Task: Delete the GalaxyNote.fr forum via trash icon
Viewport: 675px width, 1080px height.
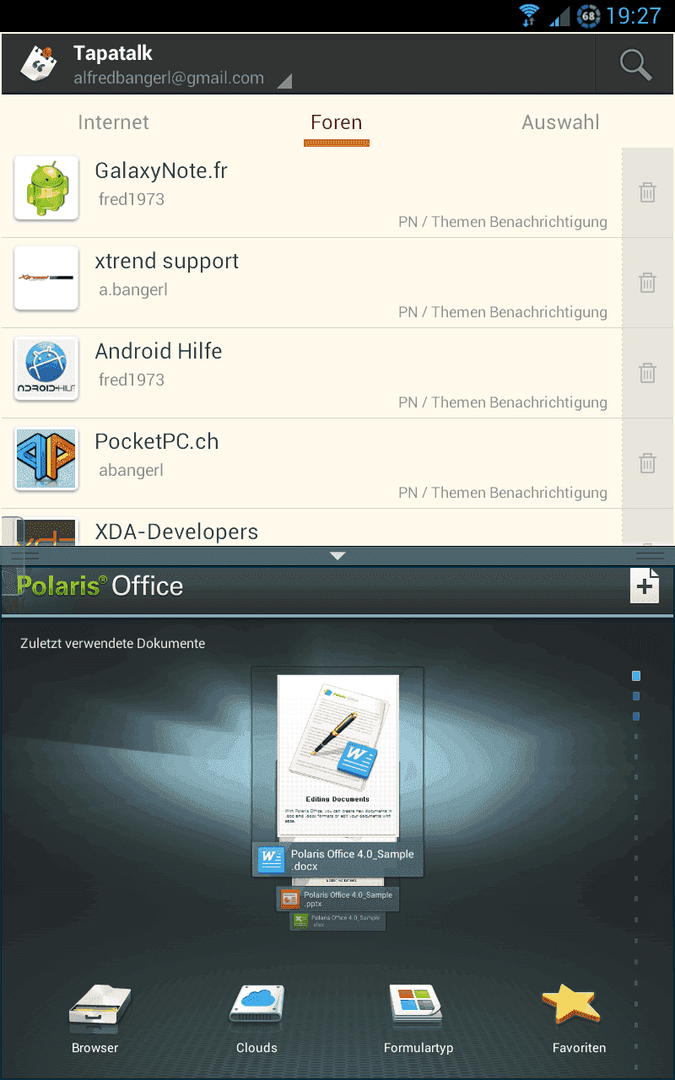Action: [647, 192]
